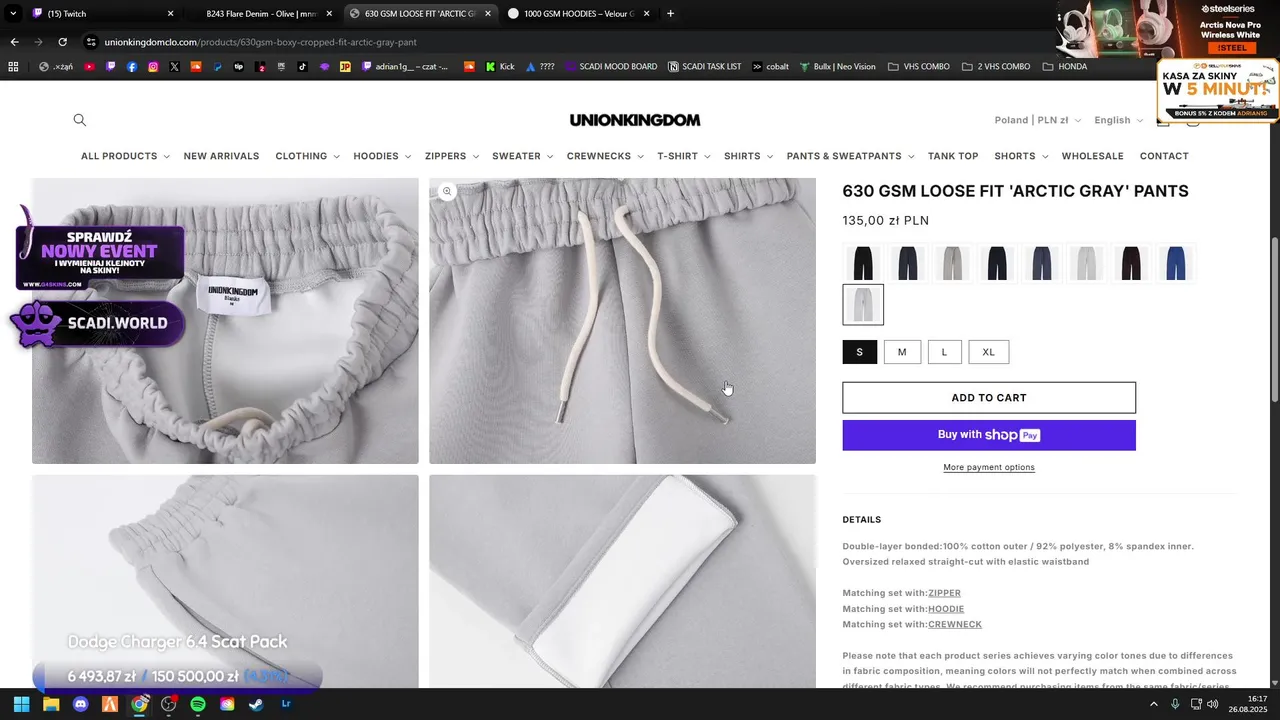Viewport: 1280px width, 720px height.
Task: Open Steam from the taskbar
Action: click(x=257, y=704)
